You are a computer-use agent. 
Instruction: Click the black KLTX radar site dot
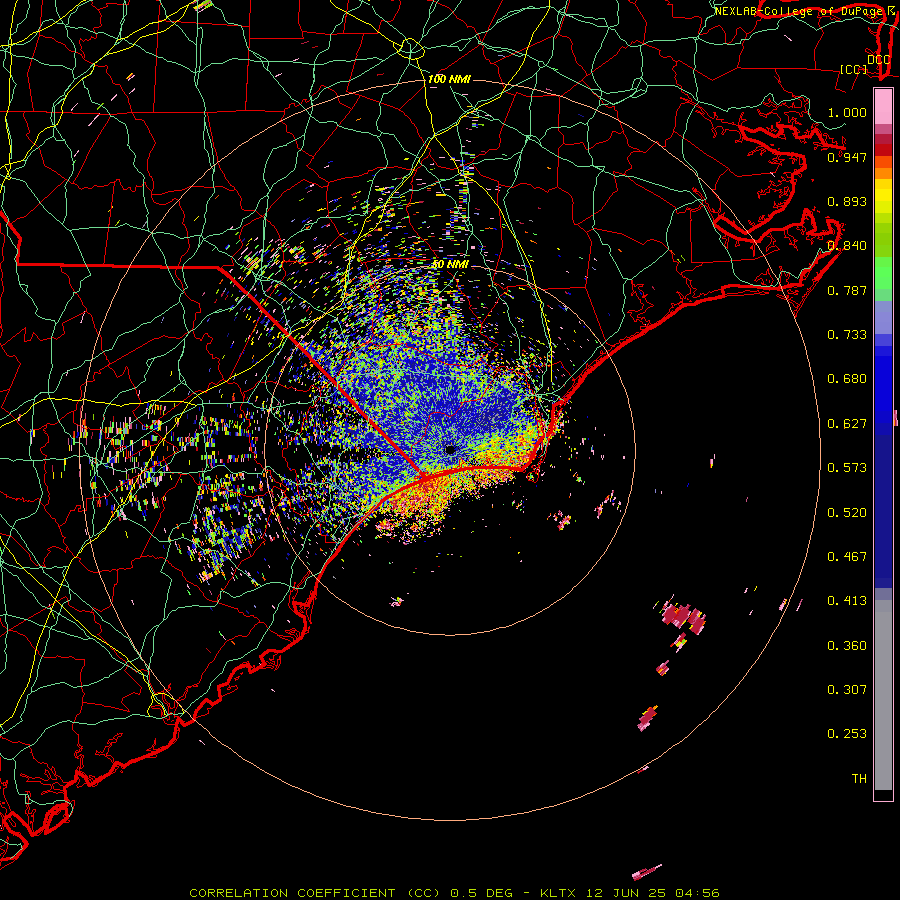[x=451, y=449]
